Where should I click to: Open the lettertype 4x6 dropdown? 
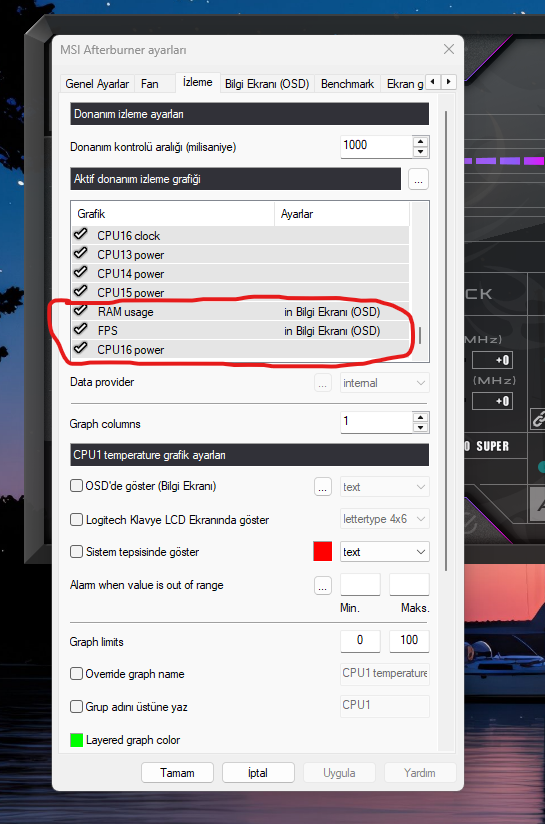click(x=385, y=519)
